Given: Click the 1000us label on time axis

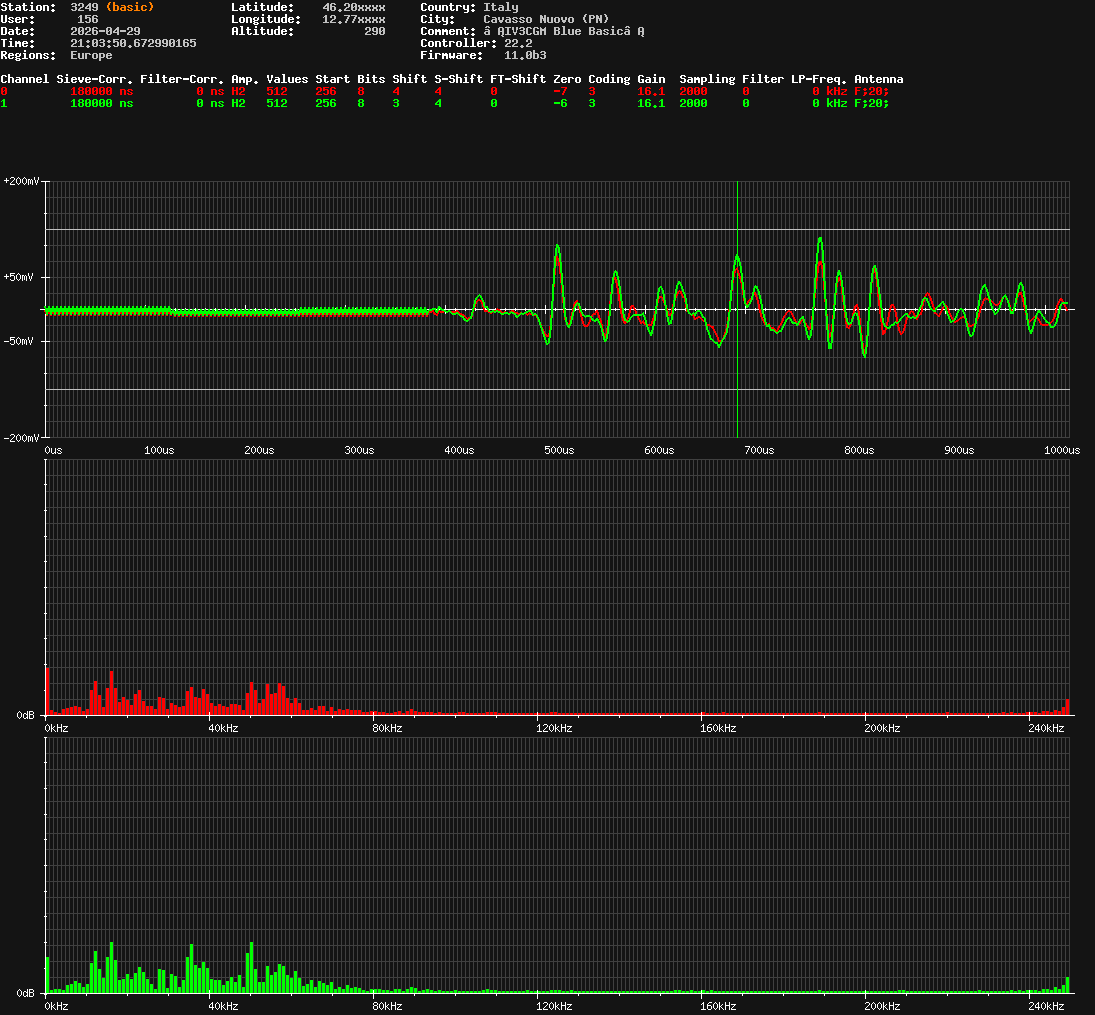Looking at the screenshot, I should coord(1059,451).
